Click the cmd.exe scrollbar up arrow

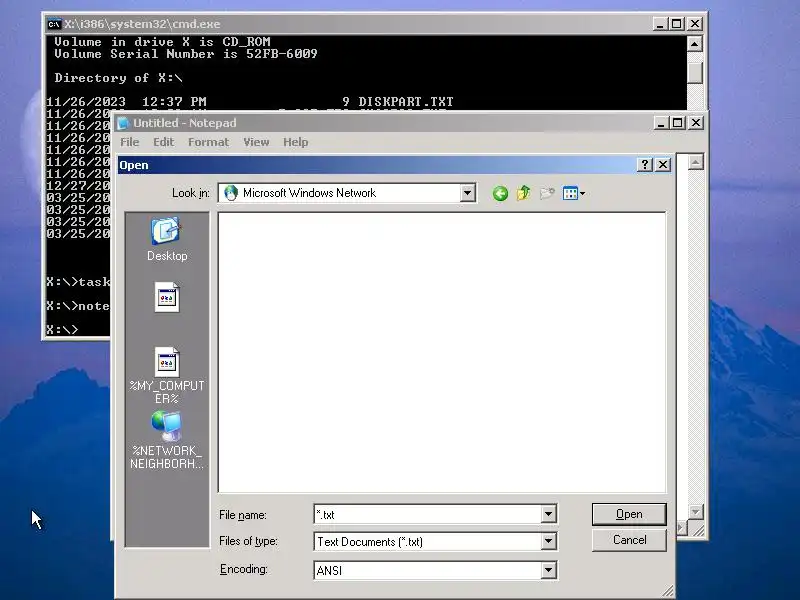694,44
